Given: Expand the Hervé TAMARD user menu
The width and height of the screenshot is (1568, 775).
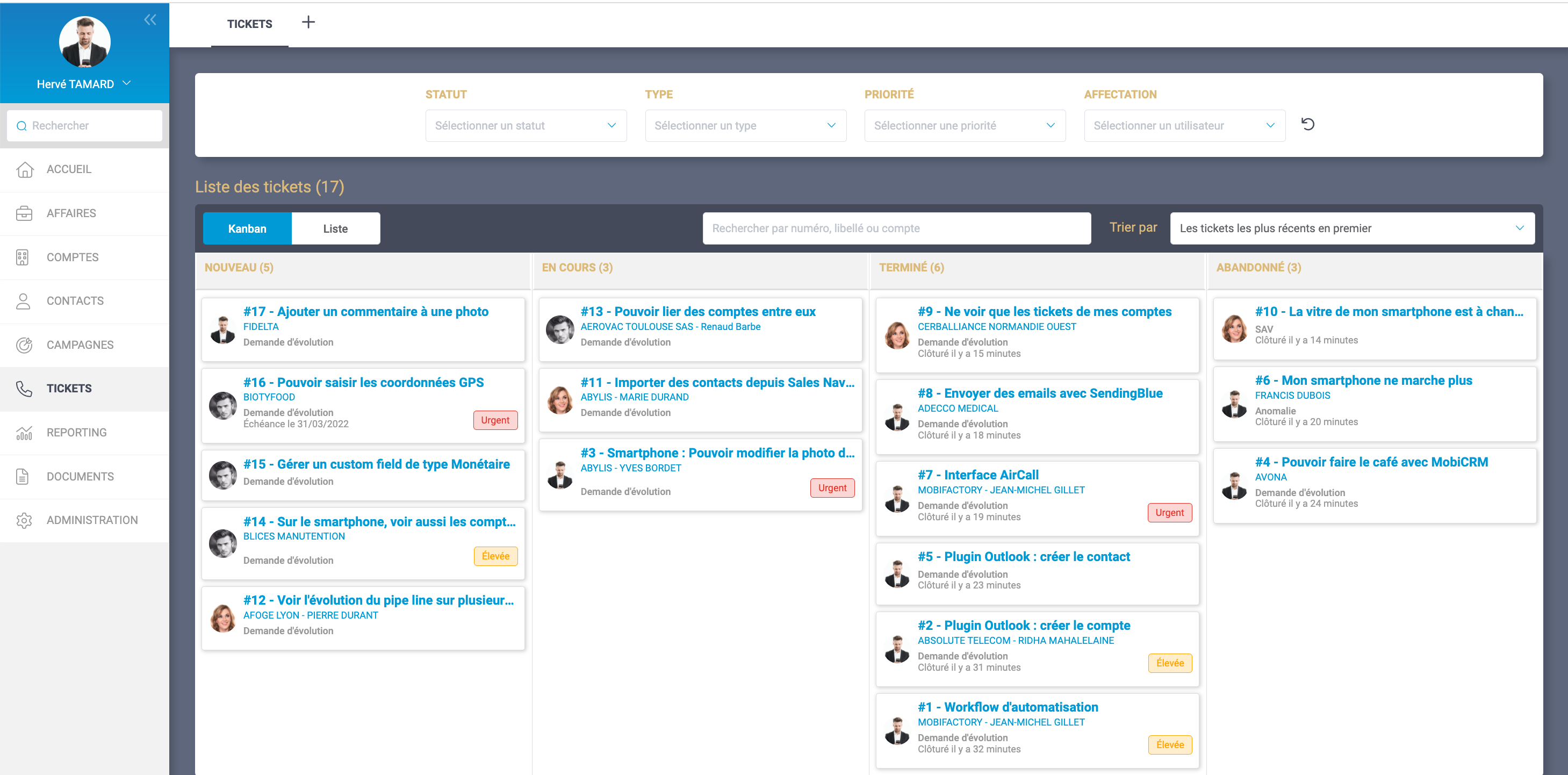Looking at the screenshot, I should click(84, 84).
